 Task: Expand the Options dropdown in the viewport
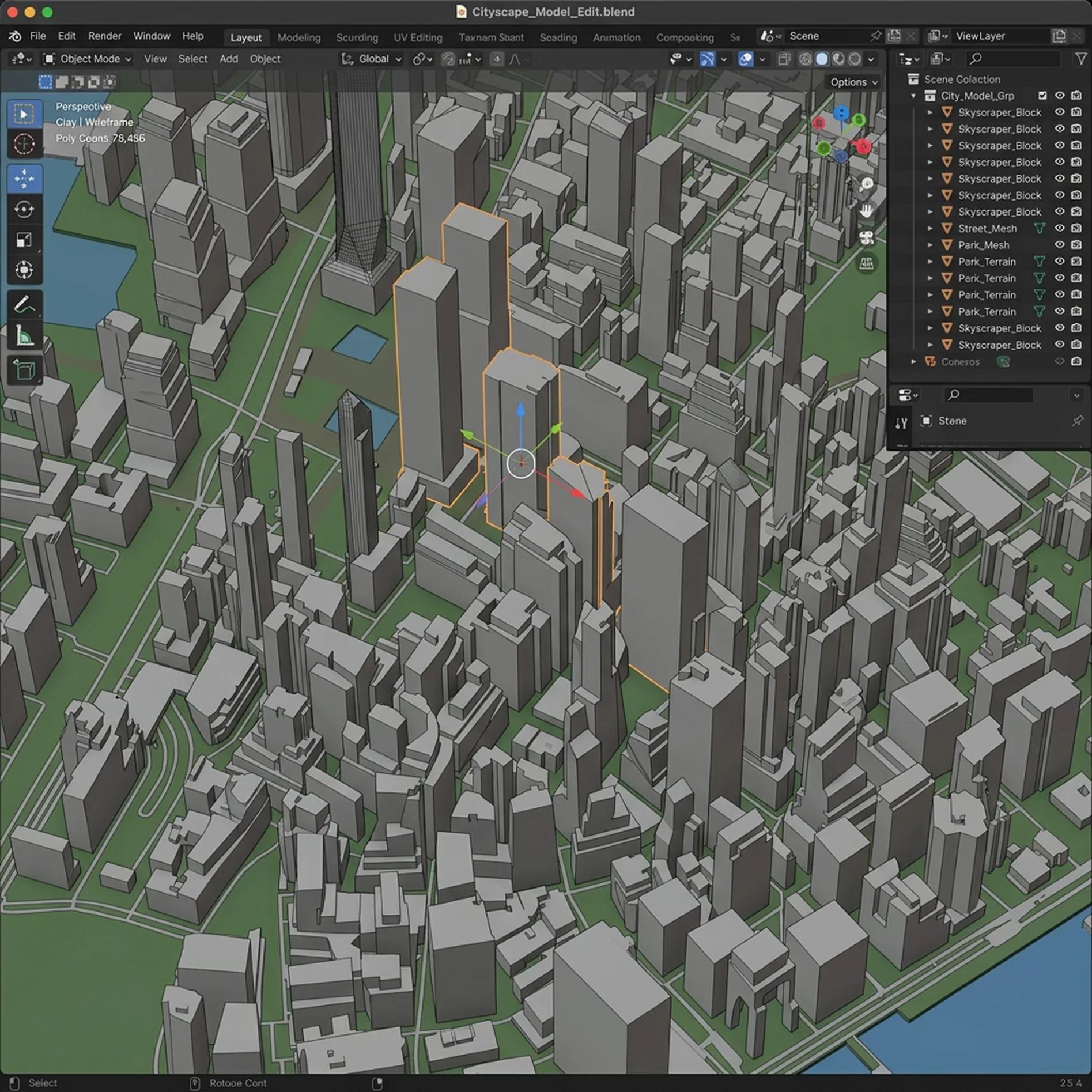point(853,82)
